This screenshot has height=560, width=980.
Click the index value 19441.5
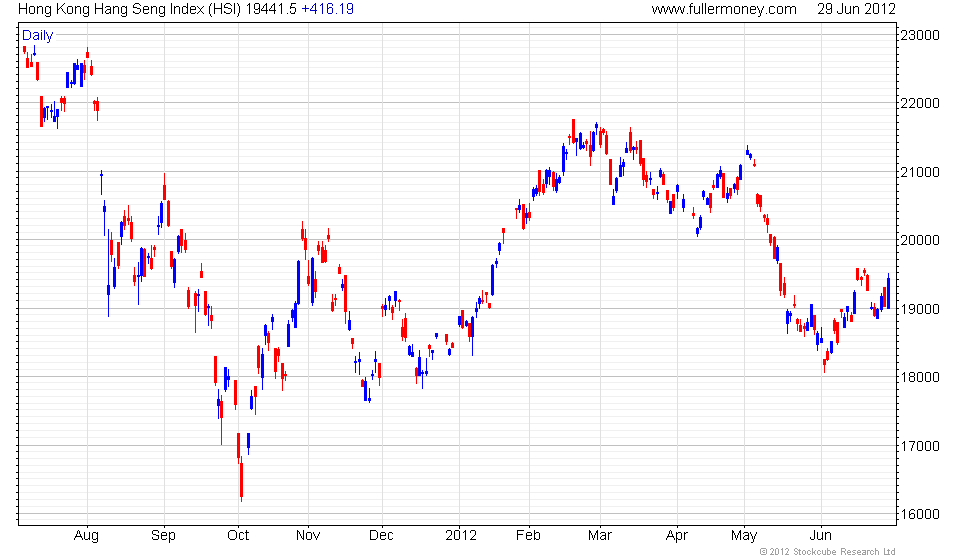[x=271, y=9]
